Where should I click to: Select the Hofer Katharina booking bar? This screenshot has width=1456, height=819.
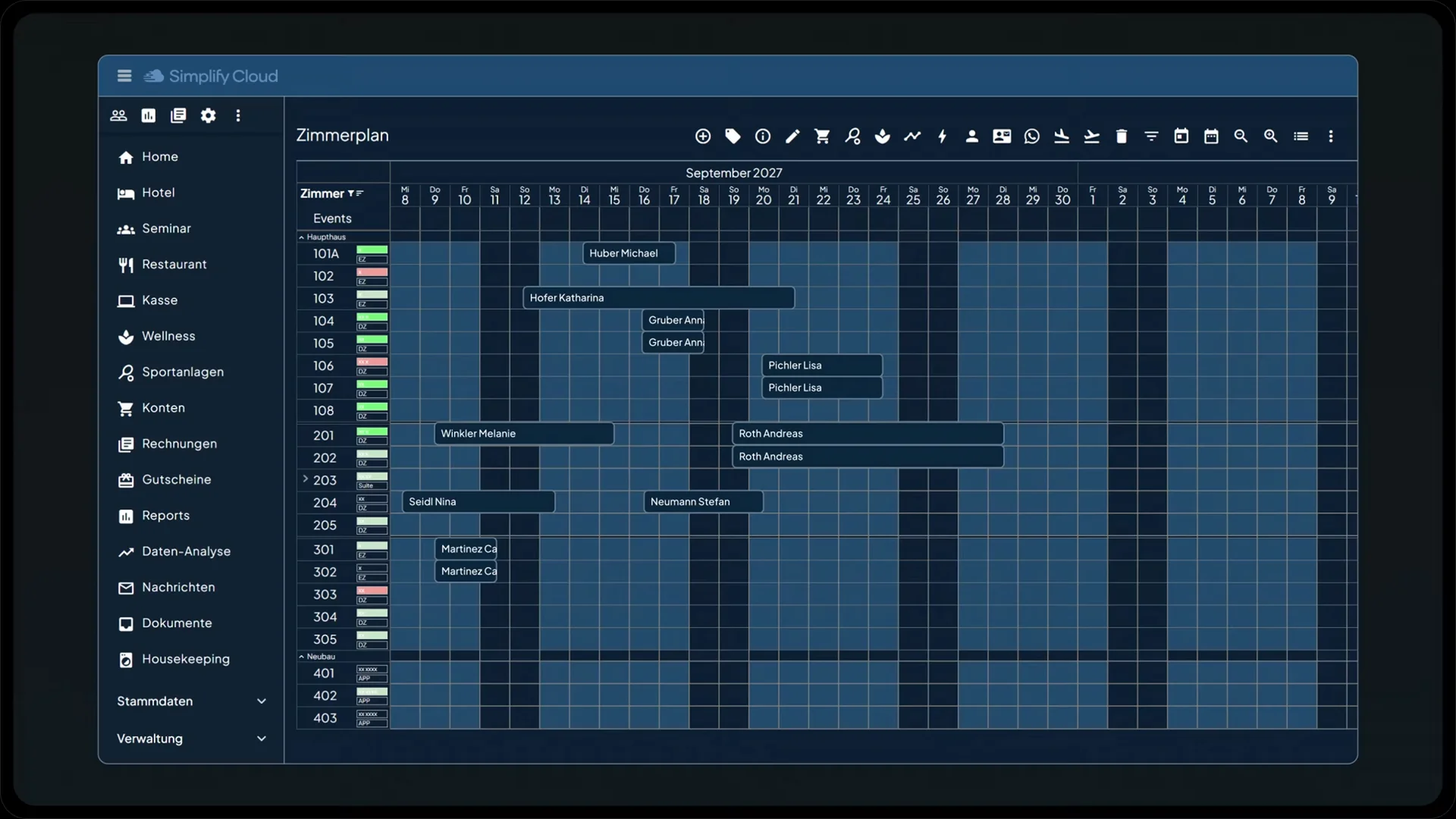click(659, 298)
